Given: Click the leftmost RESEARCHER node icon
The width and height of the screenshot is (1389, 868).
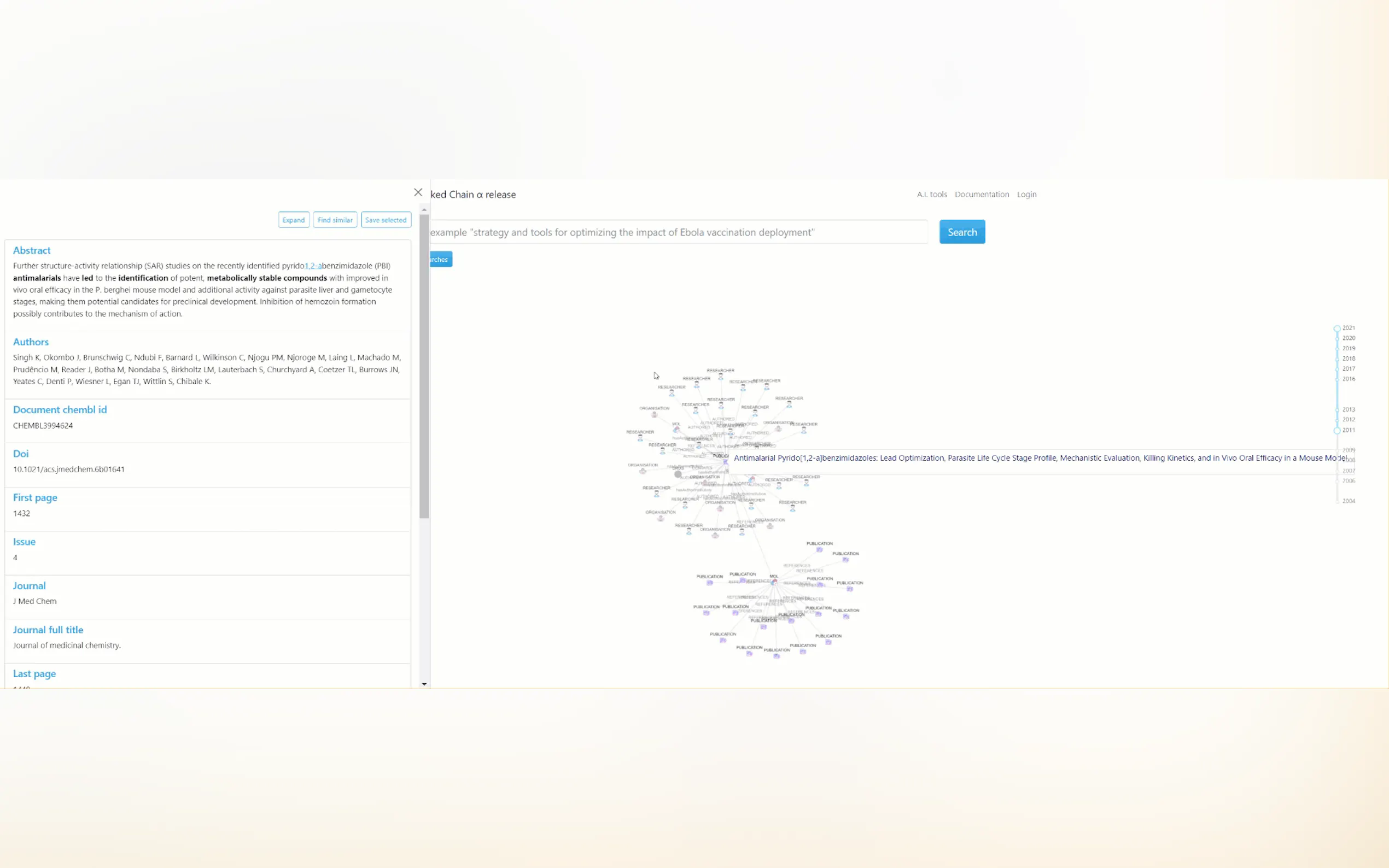Looking at the screenshot, I should point(640,438).
